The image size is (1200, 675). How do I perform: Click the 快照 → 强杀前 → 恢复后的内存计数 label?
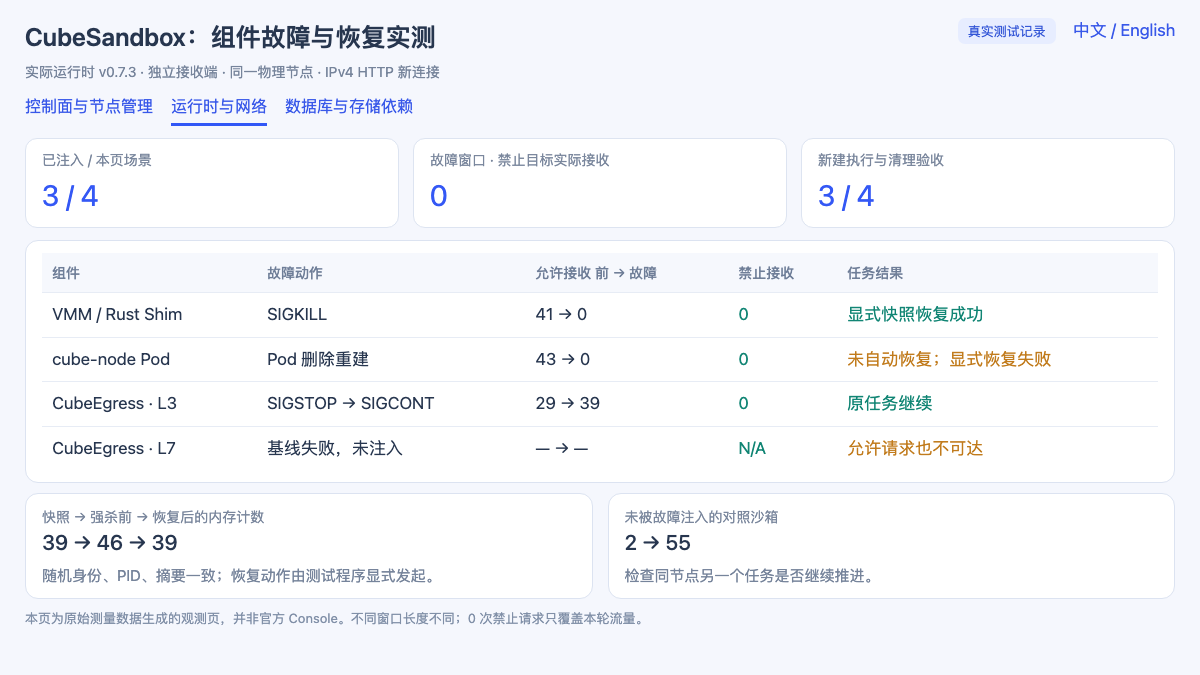point(153,517)
